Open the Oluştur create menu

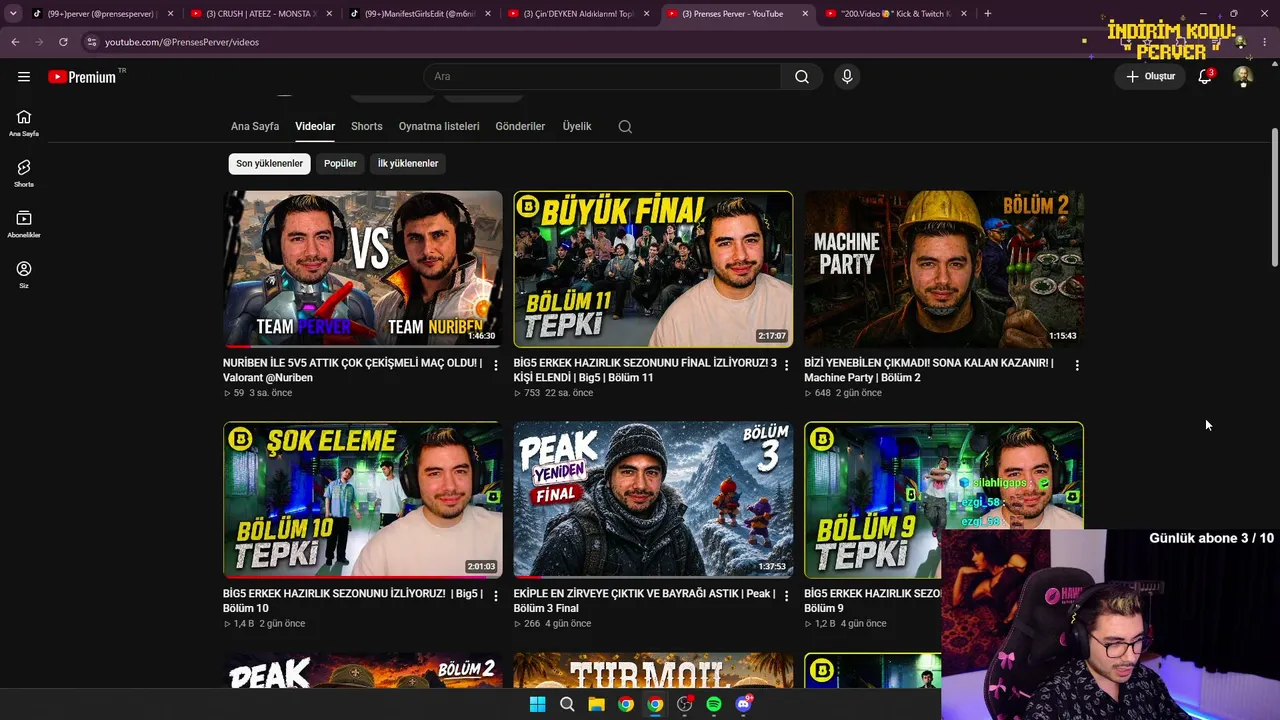coord(1151,76)
